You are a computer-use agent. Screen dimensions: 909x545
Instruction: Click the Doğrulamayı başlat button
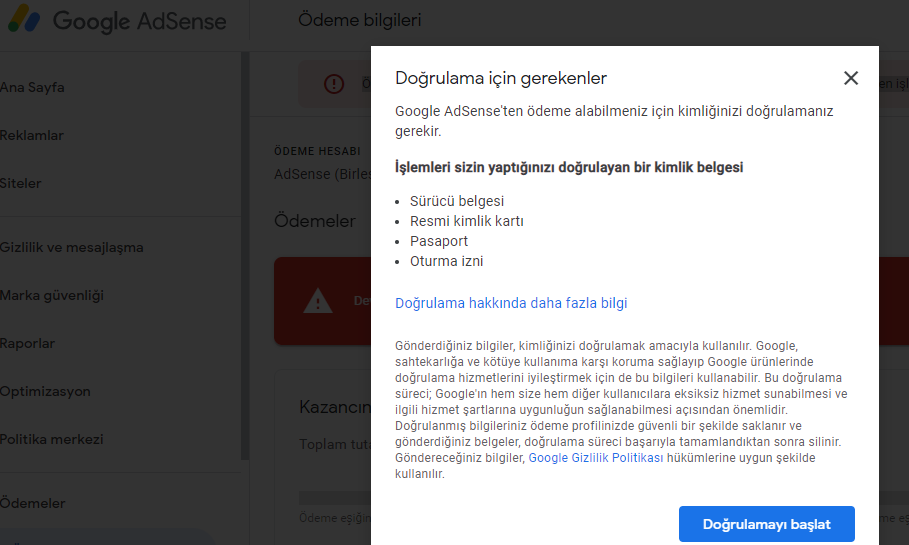tap(766, 524)
